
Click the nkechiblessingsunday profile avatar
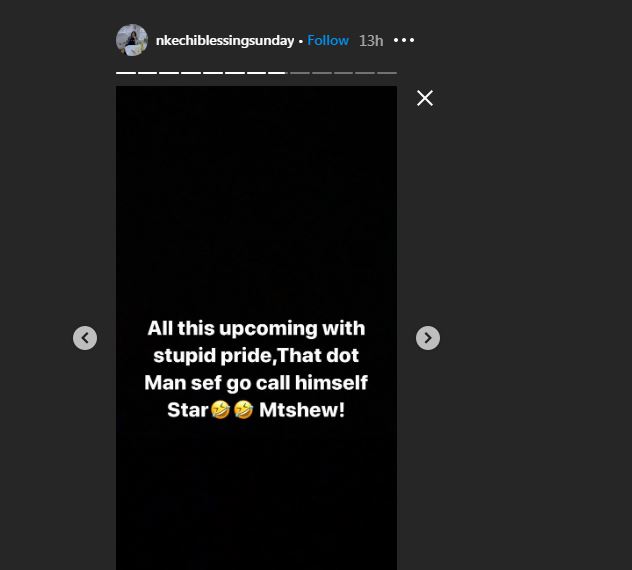tap(132, 40)
